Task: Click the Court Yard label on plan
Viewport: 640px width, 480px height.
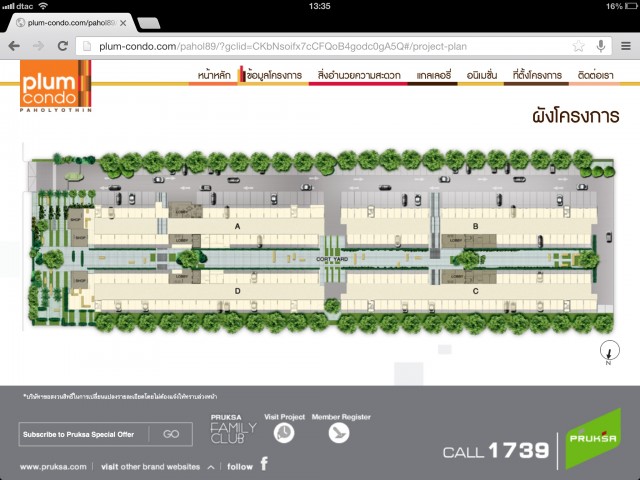Action: 332,259
